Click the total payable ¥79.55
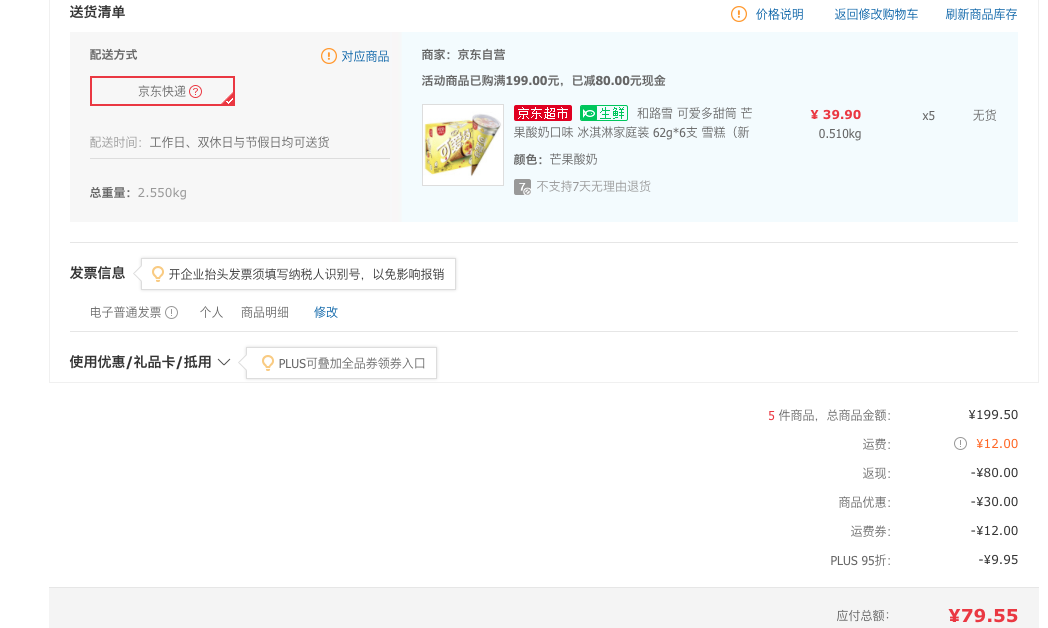The width and height of the screenshot is (1048, 628). click(983, 615)
